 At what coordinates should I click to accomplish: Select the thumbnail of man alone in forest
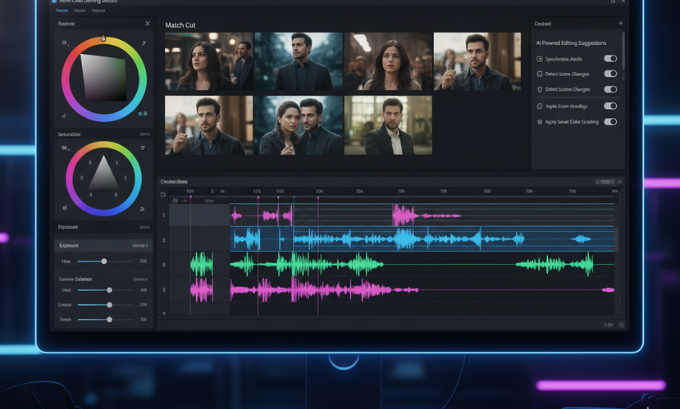click(298, 61)
